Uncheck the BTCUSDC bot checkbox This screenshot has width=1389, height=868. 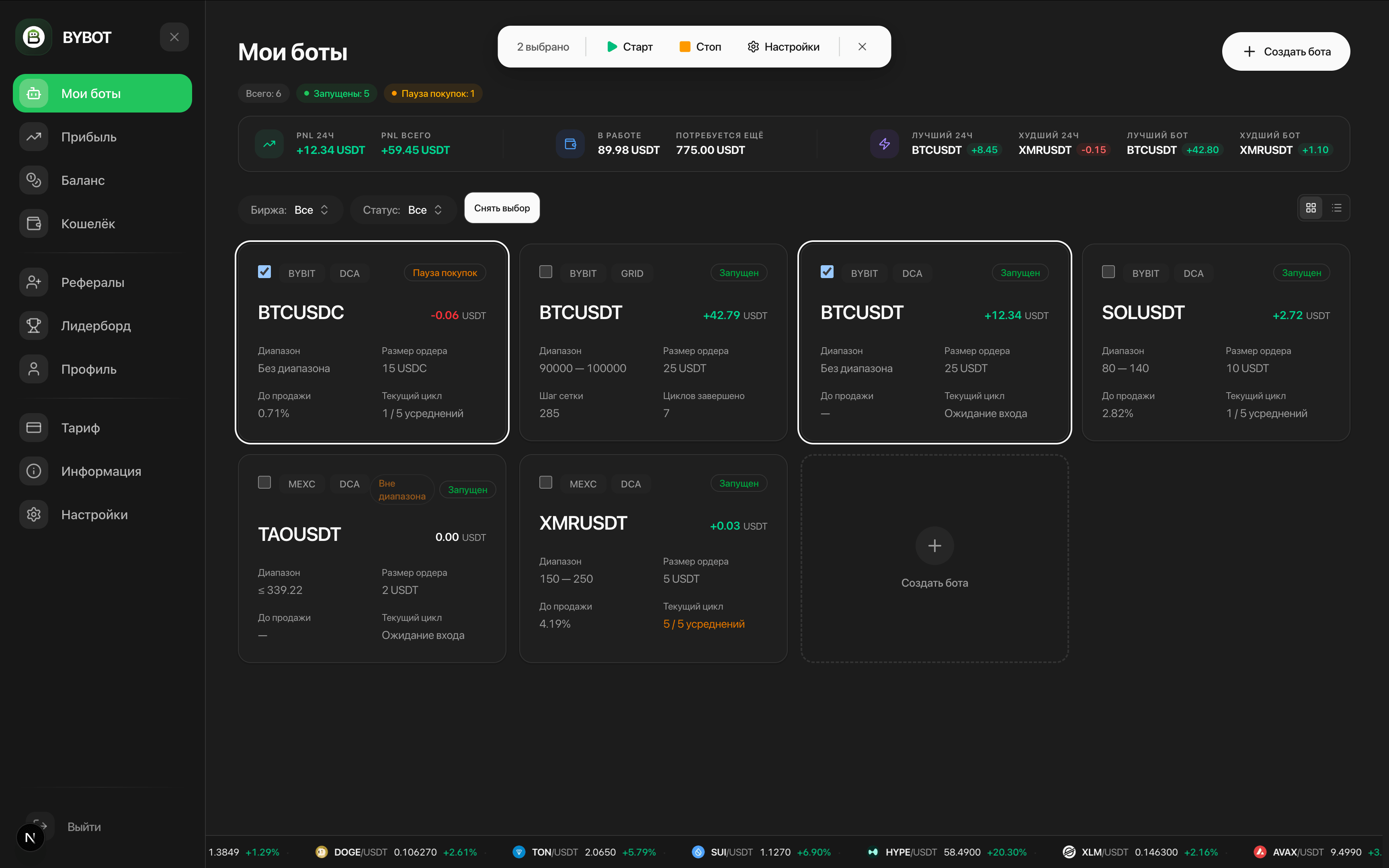[264, 272]
